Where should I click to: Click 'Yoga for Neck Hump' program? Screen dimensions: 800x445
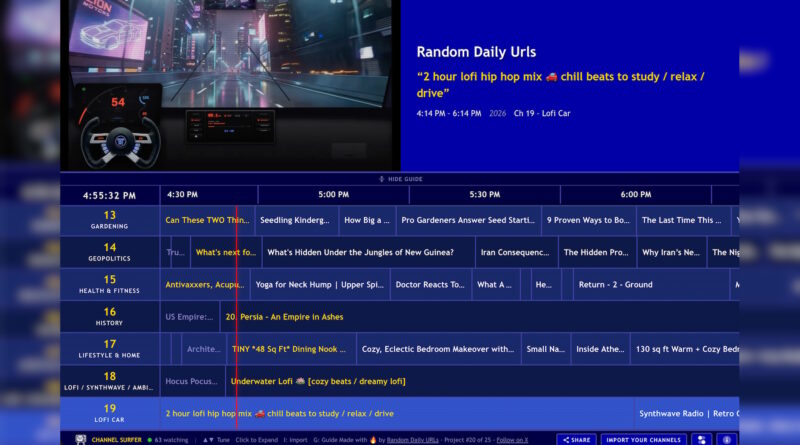point(319,284)
